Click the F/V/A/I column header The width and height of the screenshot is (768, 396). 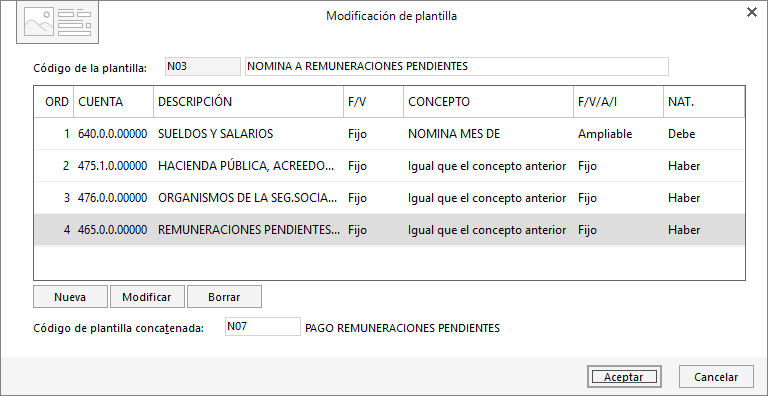pyautogui.click(x=619, y=102)
